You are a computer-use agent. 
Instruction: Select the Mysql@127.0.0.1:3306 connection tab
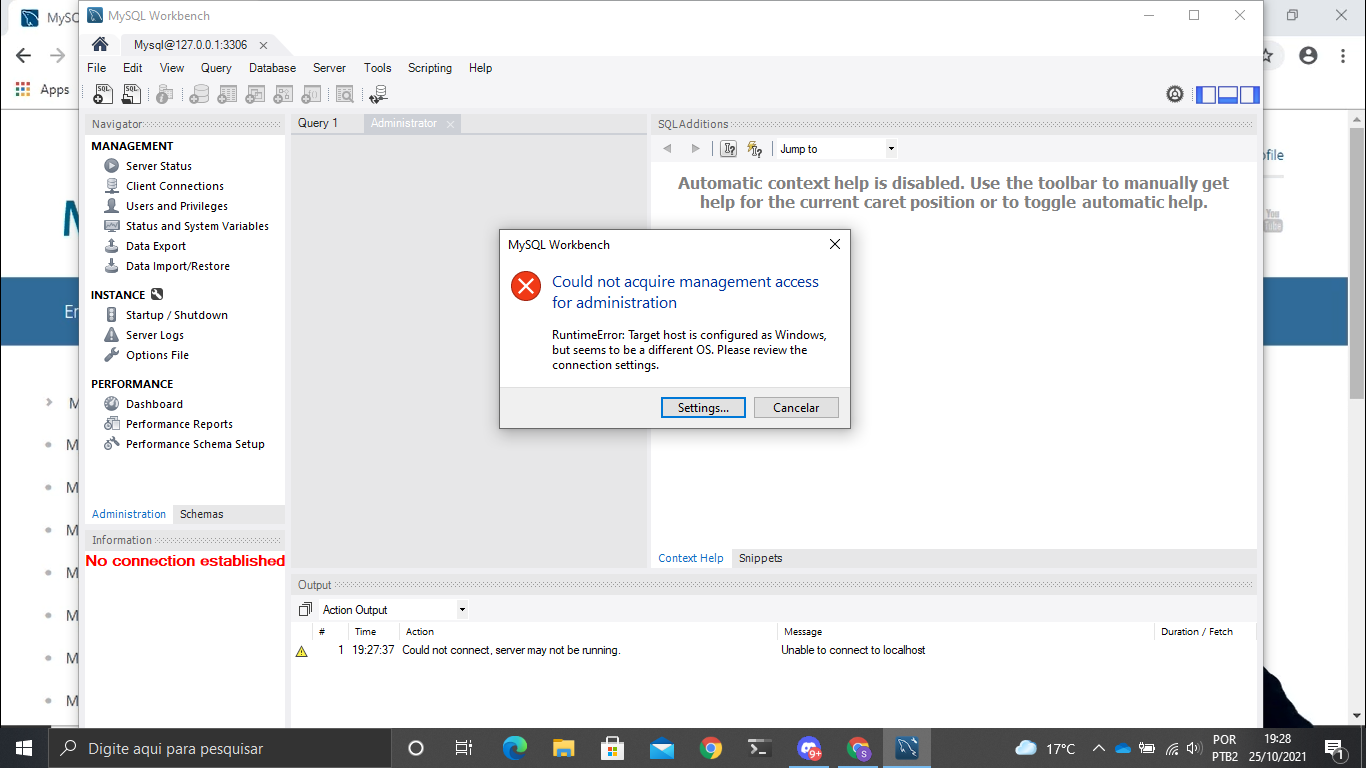click(190, 45)
